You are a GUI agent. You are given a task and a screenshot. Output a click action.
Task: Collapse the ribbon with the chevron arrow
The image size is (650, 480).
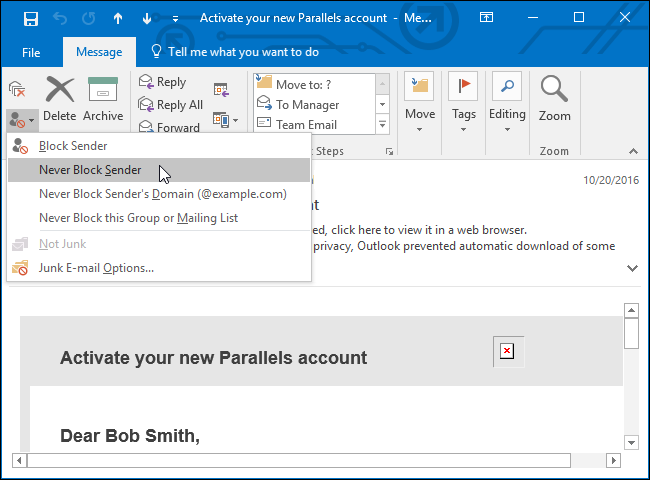click(x=633, y=151)
